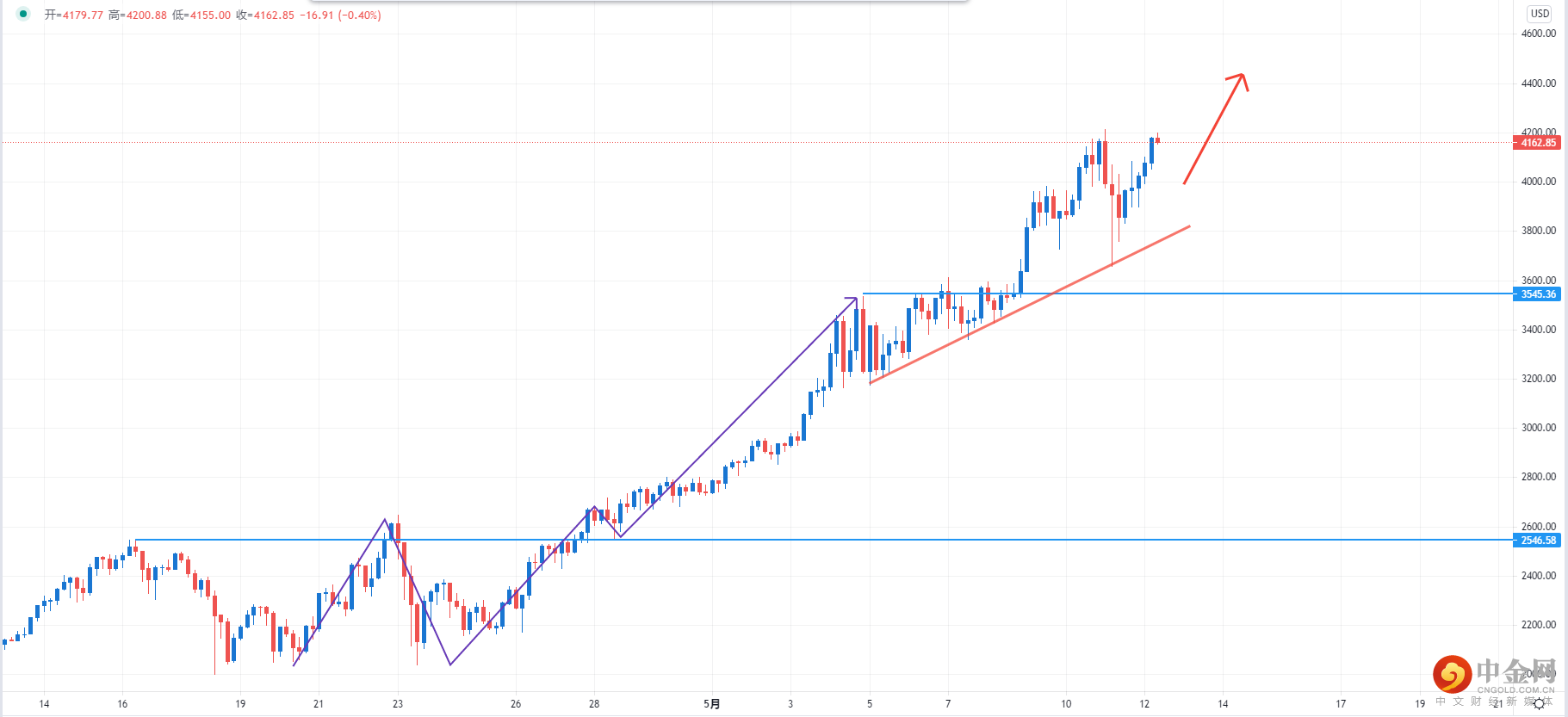Click date 23 on the time axis
The height and width of the screenshot is (717, 1568).
coord(397,704)
